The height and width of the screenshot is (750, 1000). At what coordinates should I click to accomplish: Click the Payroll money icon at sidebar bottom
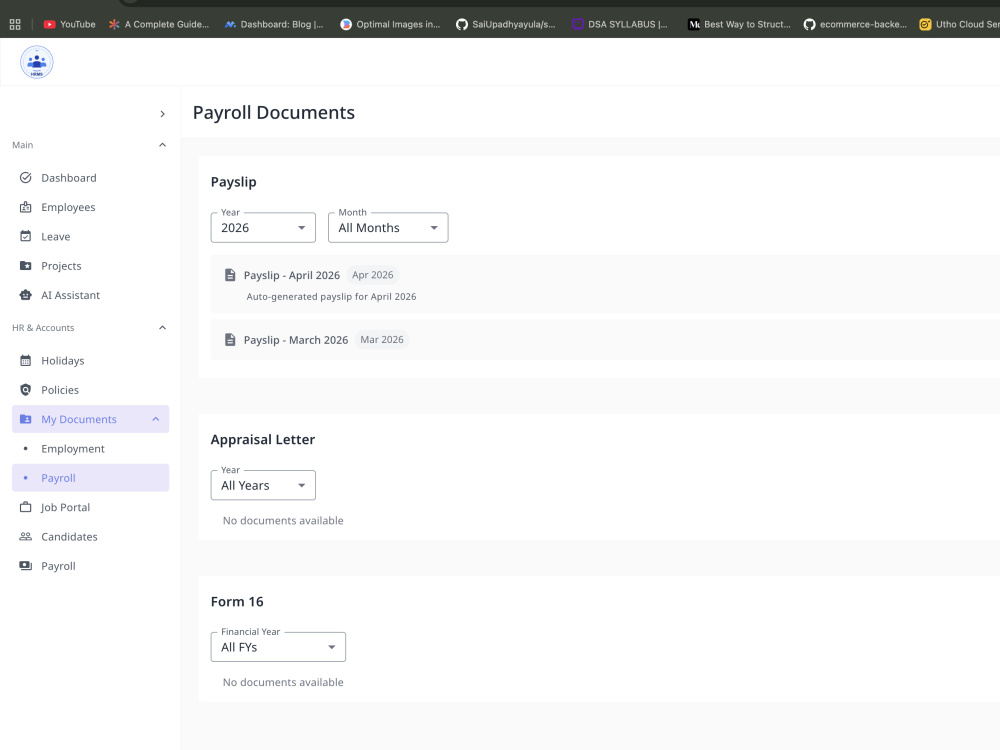(x=26, y=566)
